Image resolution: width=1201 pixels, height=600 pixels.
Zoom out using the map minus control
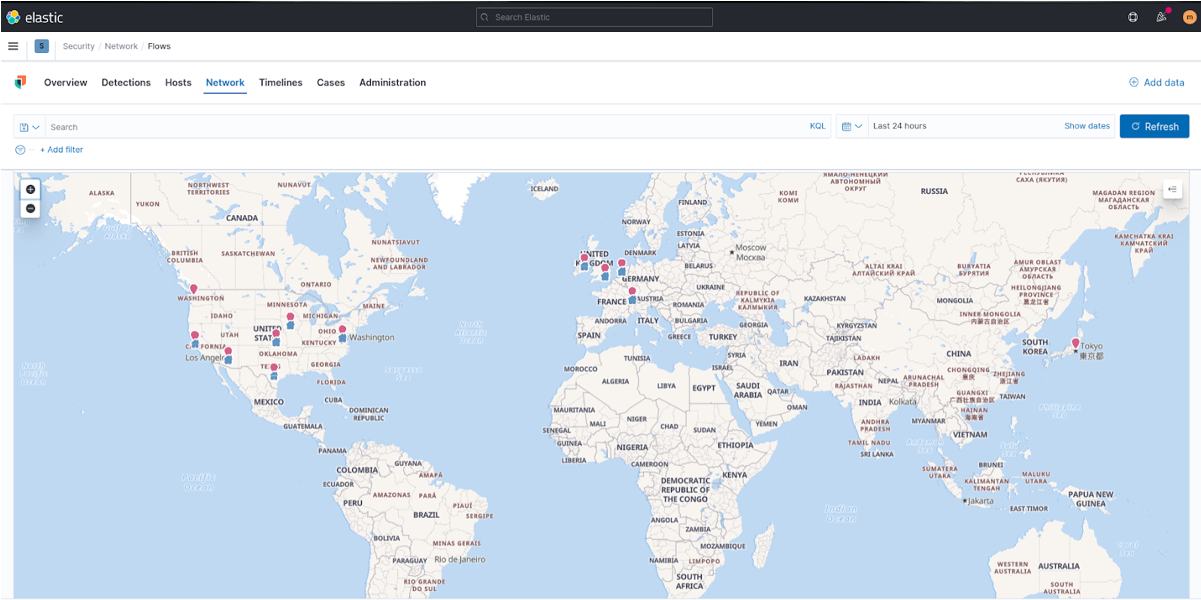pyautogui.click(x=30, y=208)
